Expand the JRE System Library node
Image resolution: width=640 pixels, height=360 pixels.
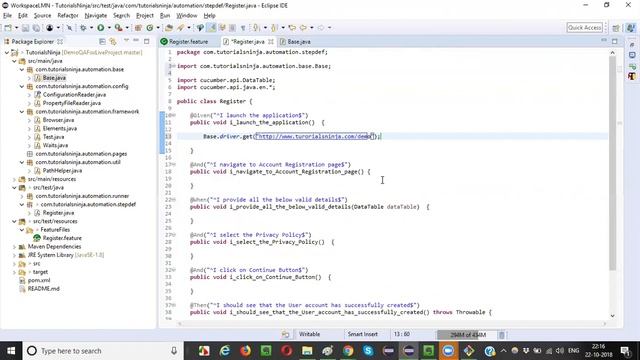click(x=14, y=255)
